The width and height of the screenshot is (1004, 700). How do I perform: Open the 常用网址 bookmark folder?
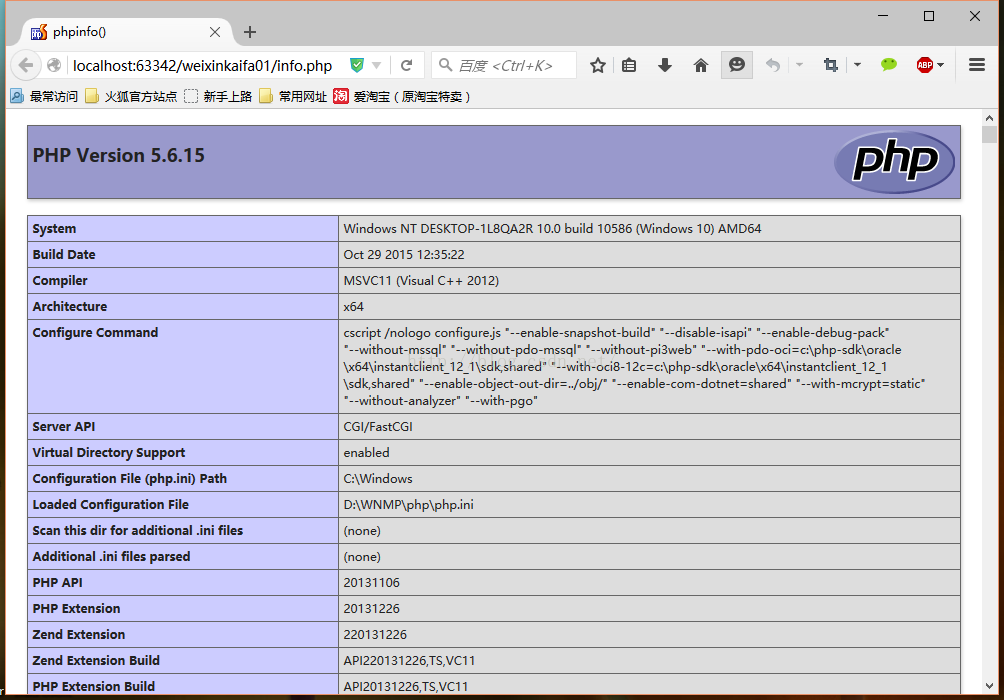point(293,97)
